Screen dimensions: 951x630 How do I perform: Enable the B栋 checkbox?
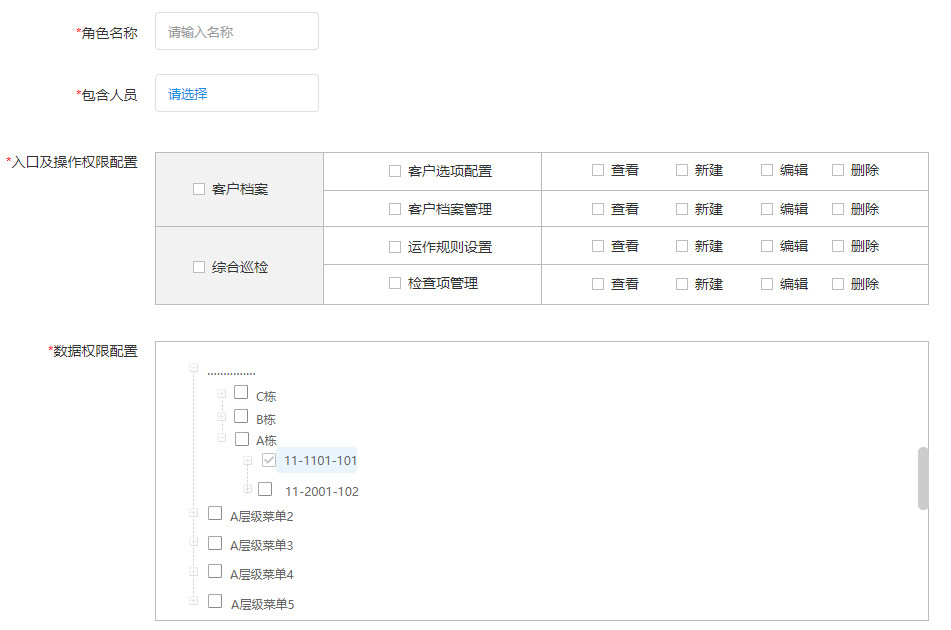pyautogui.click(x=241, y=415)
